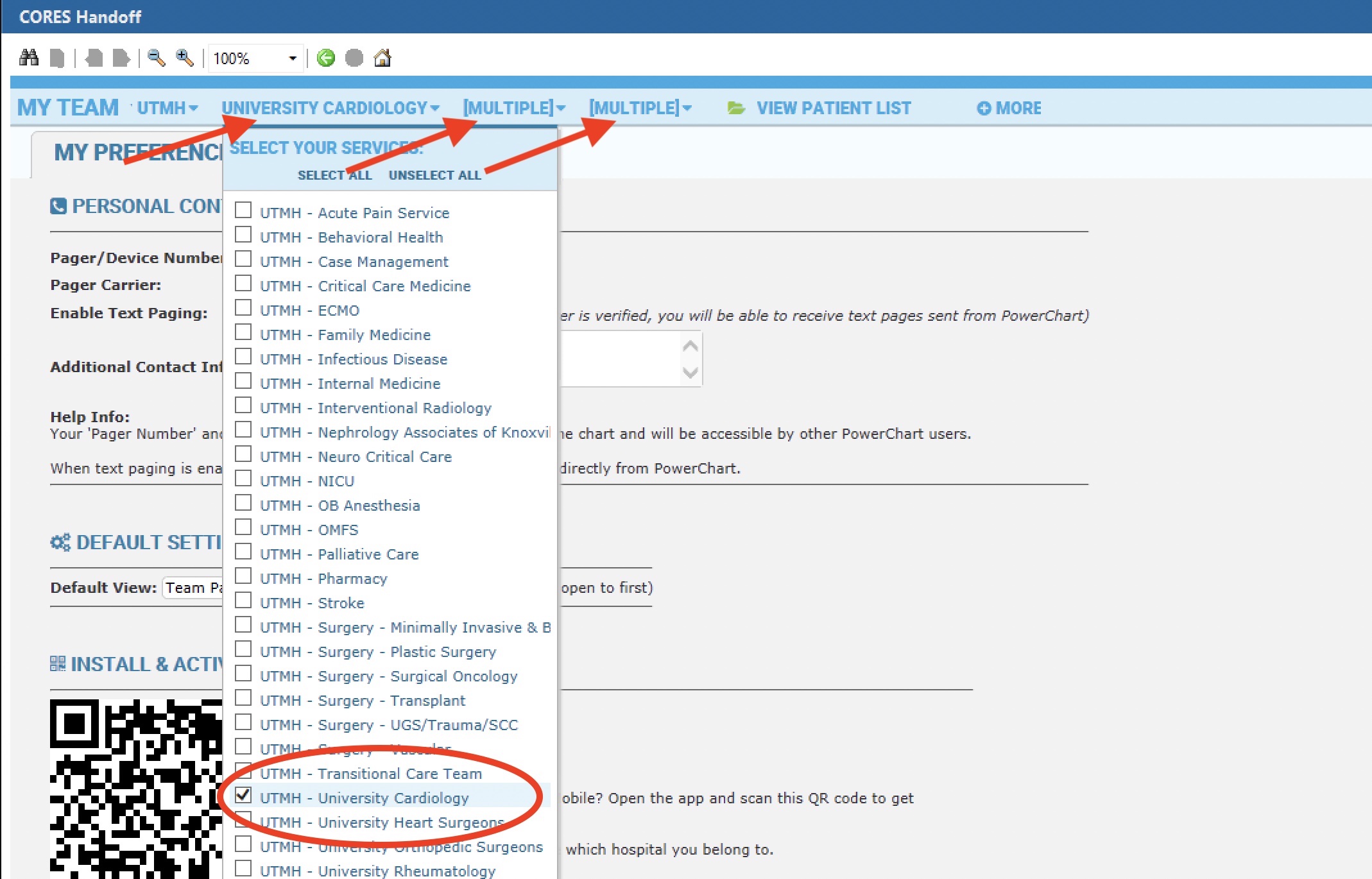
Task: Check UTMH - Behavioral Health
Action: [x=243, y=235]
